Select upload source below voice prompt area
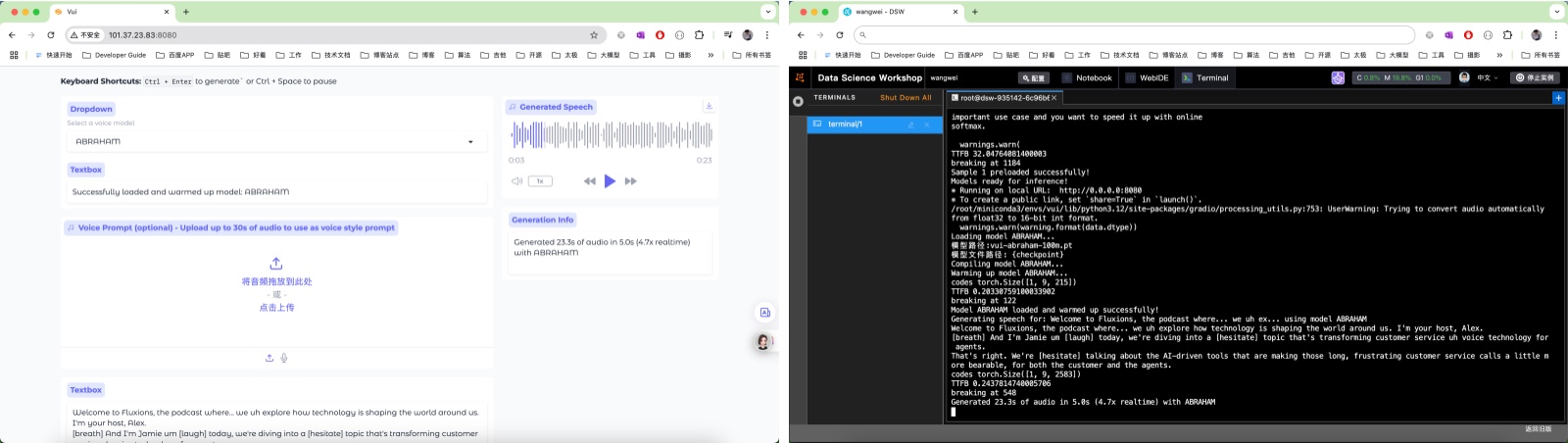The image size is (1568, 443). click(269, 359)
